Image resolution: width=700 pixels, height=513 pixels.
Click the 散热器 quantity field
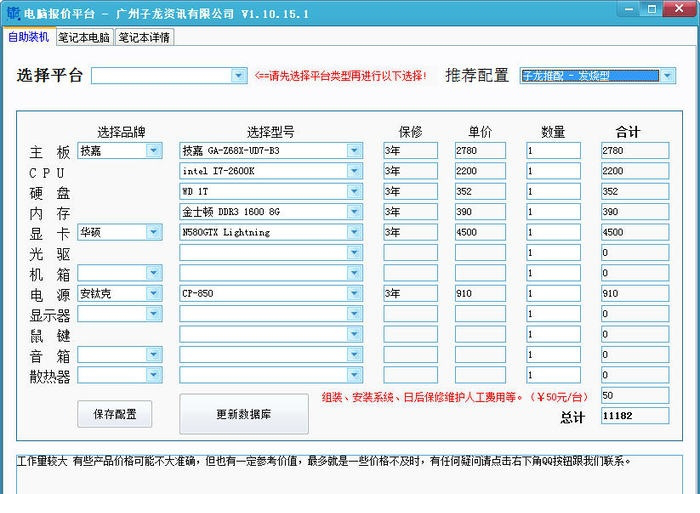(553, 375)
